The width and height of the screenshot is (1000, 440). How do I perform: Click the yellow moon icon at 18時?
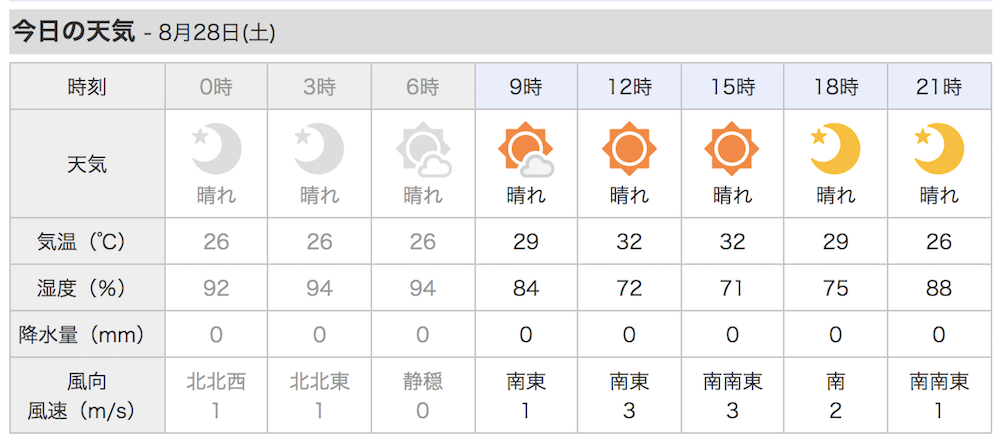(x=835, y=149)
